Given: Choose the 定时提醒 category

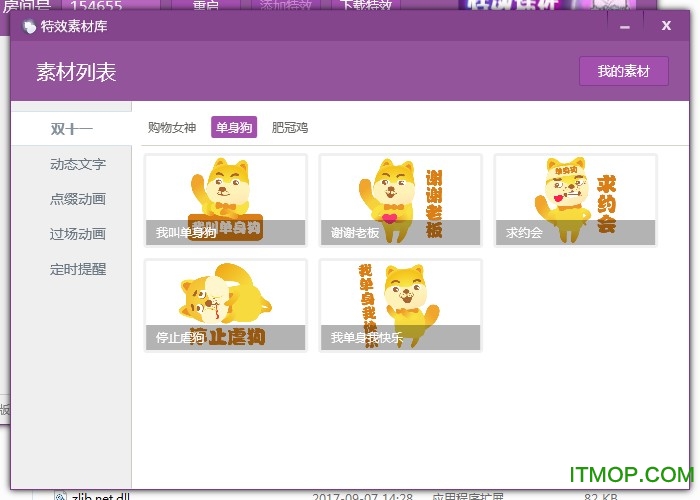Looking at the screenshot, I should point(78,269).
